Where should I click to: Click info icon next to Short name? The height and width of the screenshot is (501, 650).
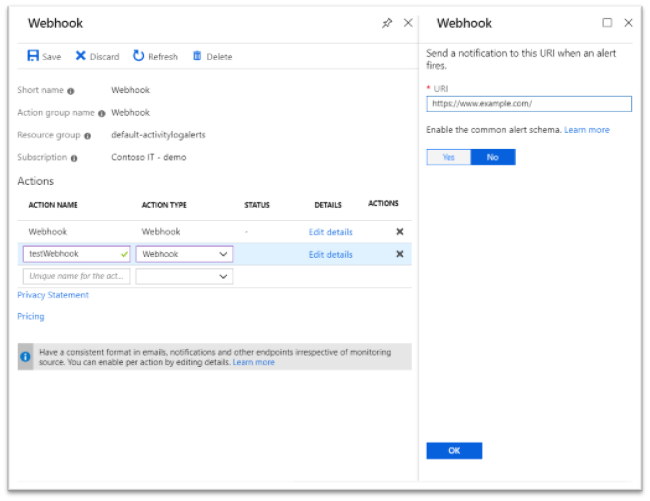tap(71, 91)
